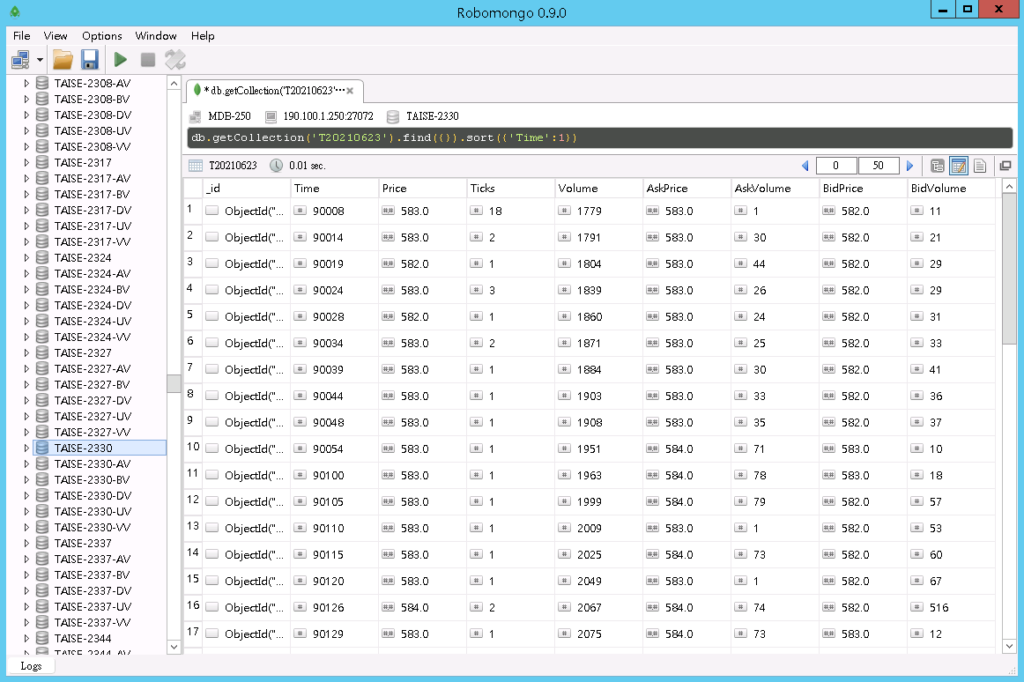Expand the TAISE-2337 tree node

[26, 544]
